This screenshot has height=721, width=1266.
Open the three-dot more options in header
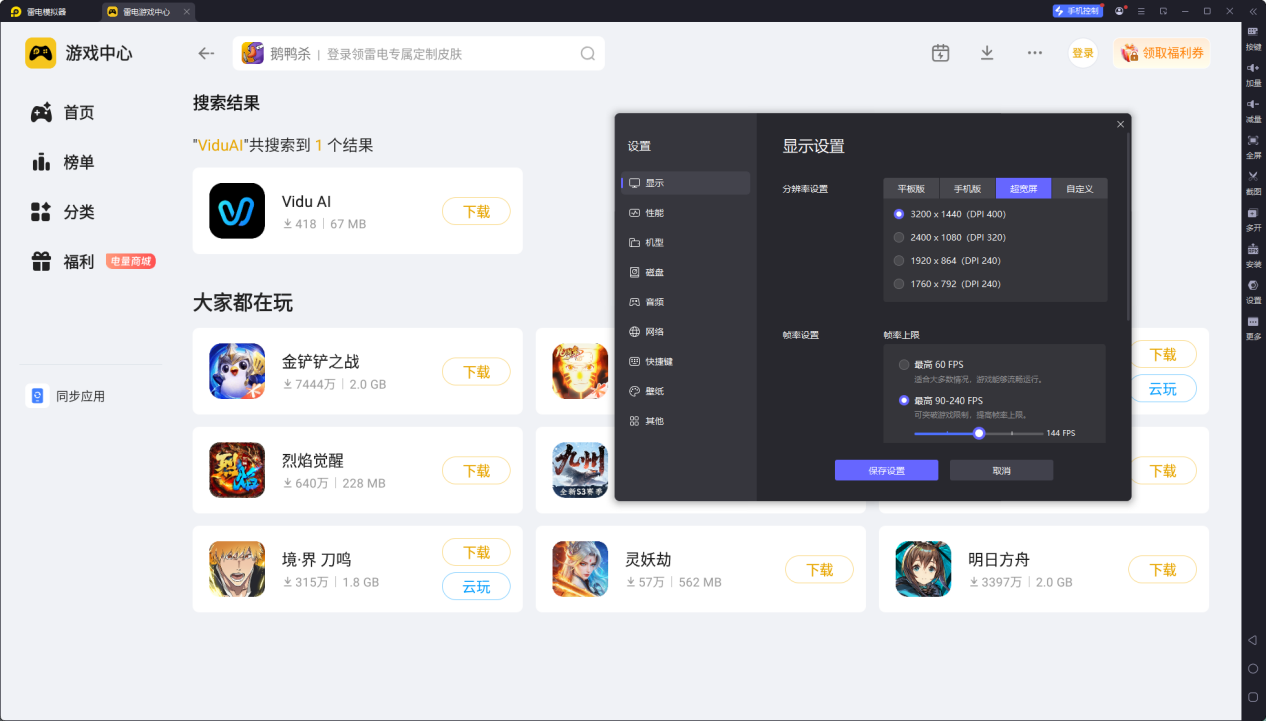click(x=1035, y=53)
